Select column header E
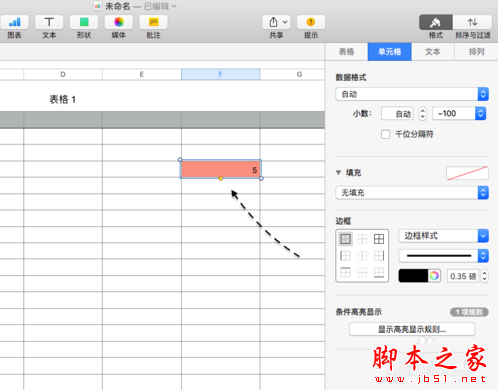The image size is (498, 390). (142, 74)
